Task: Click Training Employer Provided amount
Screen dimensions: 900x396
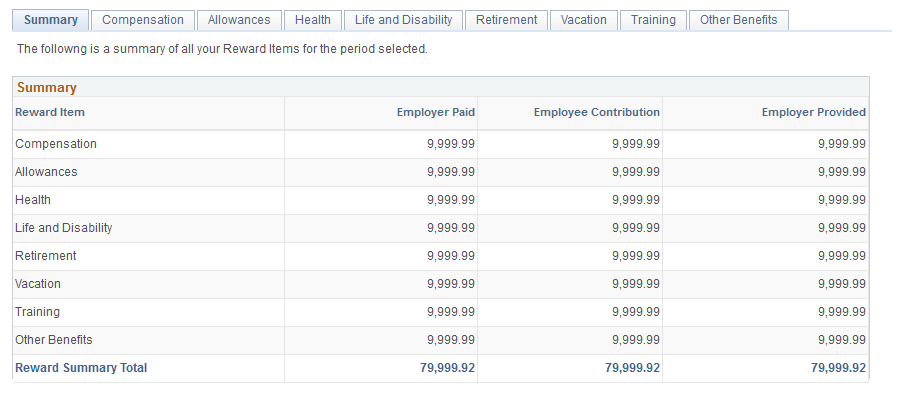Action: [x=842, y=312]
